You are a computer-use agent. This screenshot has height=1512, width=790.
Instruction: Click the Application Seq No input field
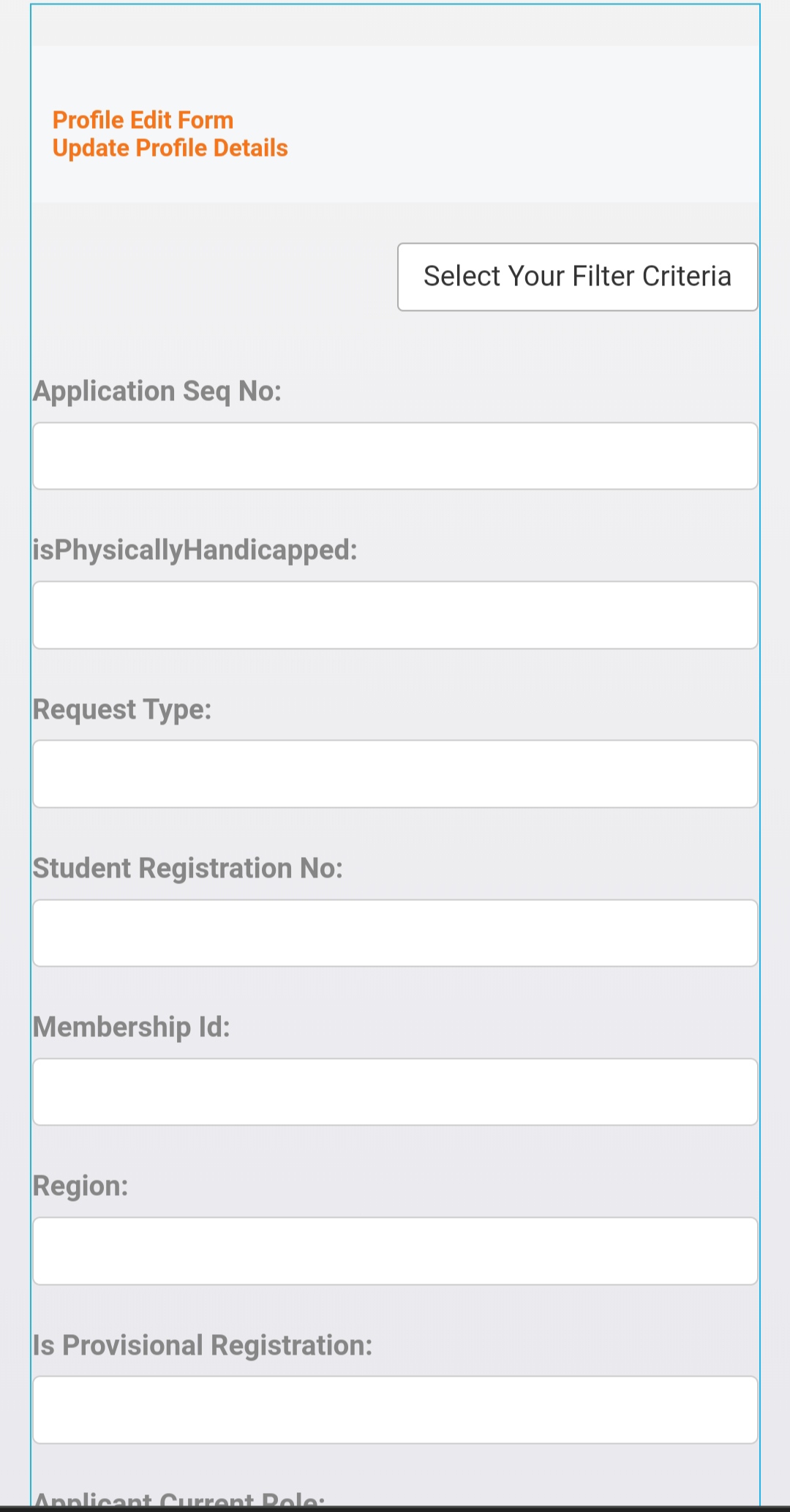[395, 456]
